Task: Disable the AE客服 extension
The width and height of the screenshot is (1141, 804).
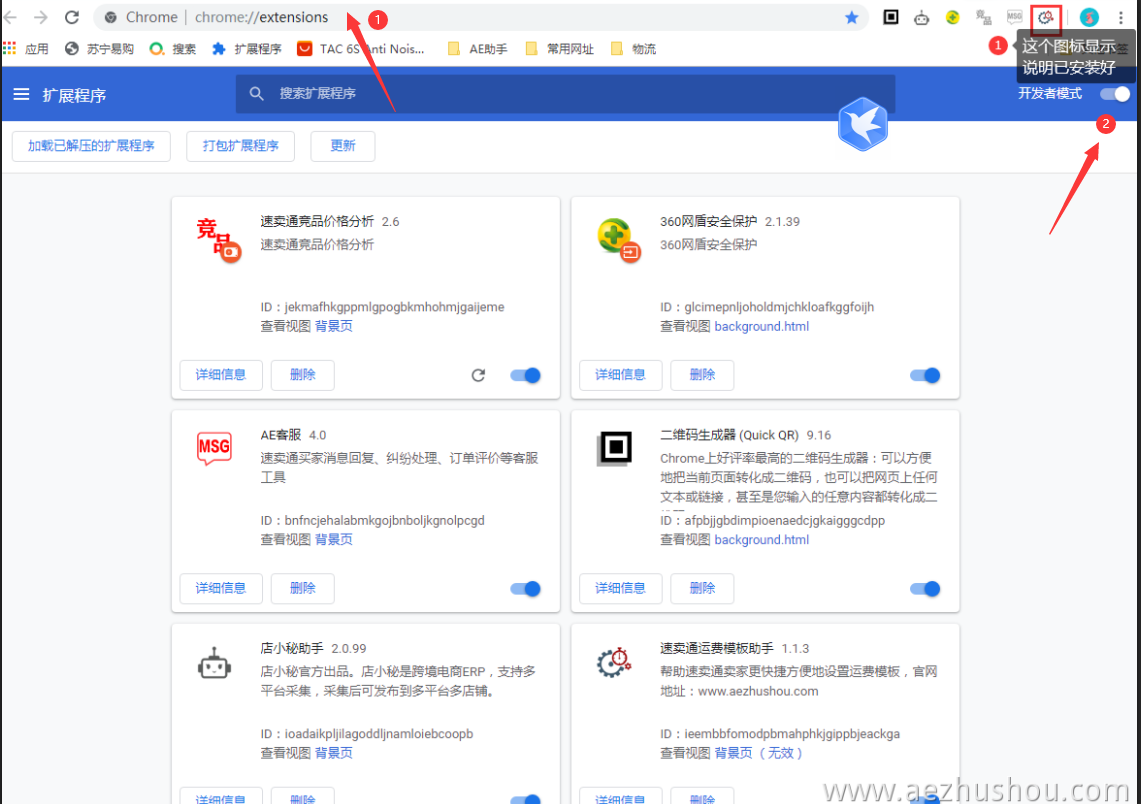Action: point(525,589)
